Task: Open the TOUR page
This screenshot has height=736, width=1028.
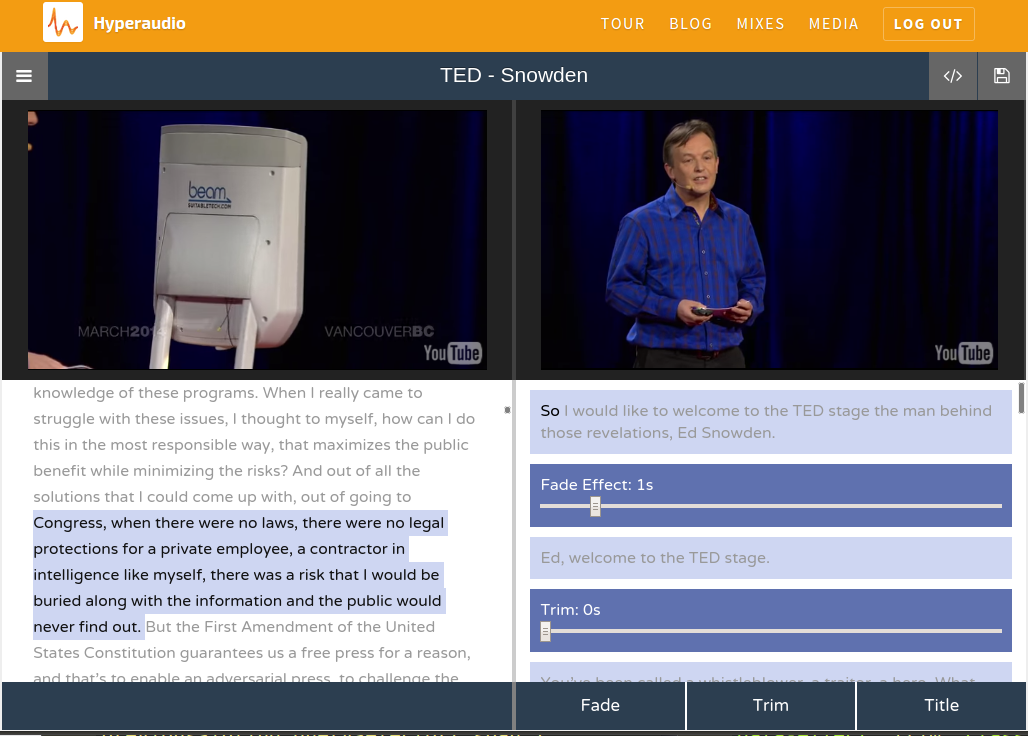Action: [x=623, y=24]
